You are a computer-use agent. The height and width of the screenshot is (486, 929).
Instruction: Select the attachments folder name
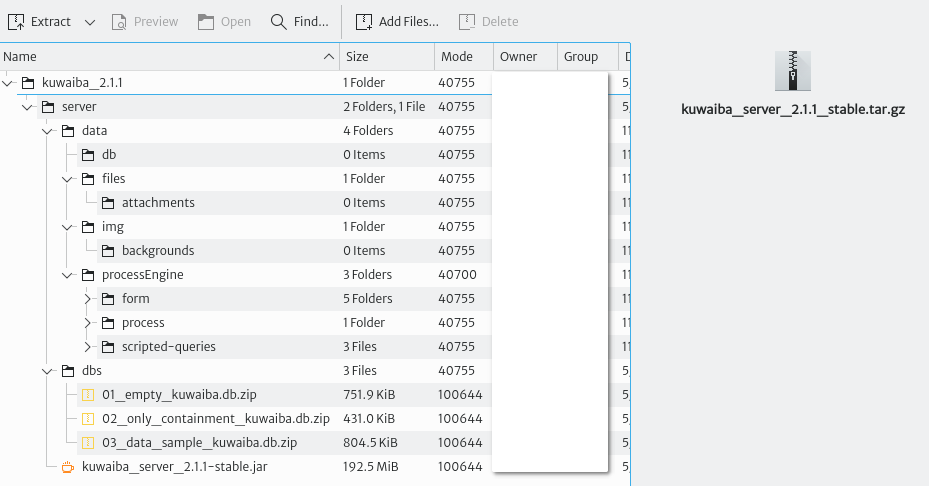[x=158, y=203]
